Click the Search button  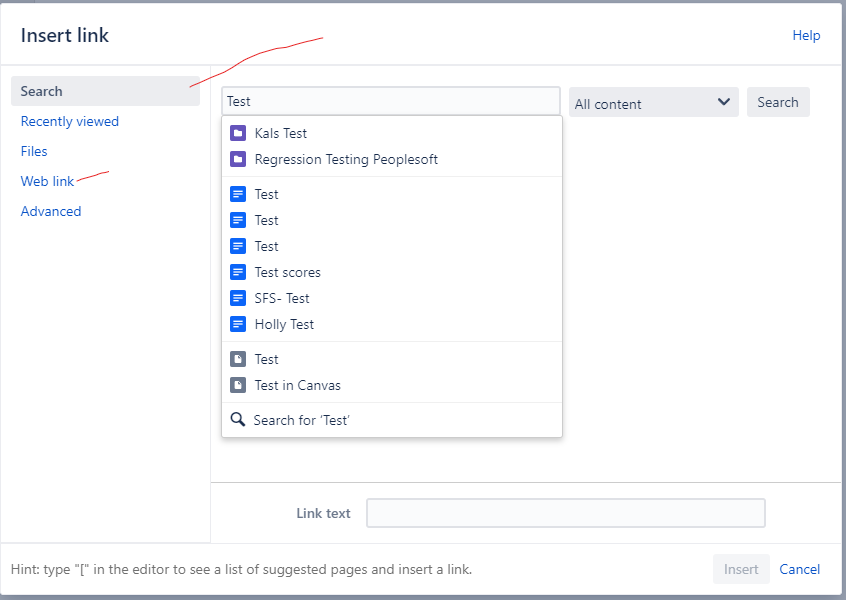778,102
